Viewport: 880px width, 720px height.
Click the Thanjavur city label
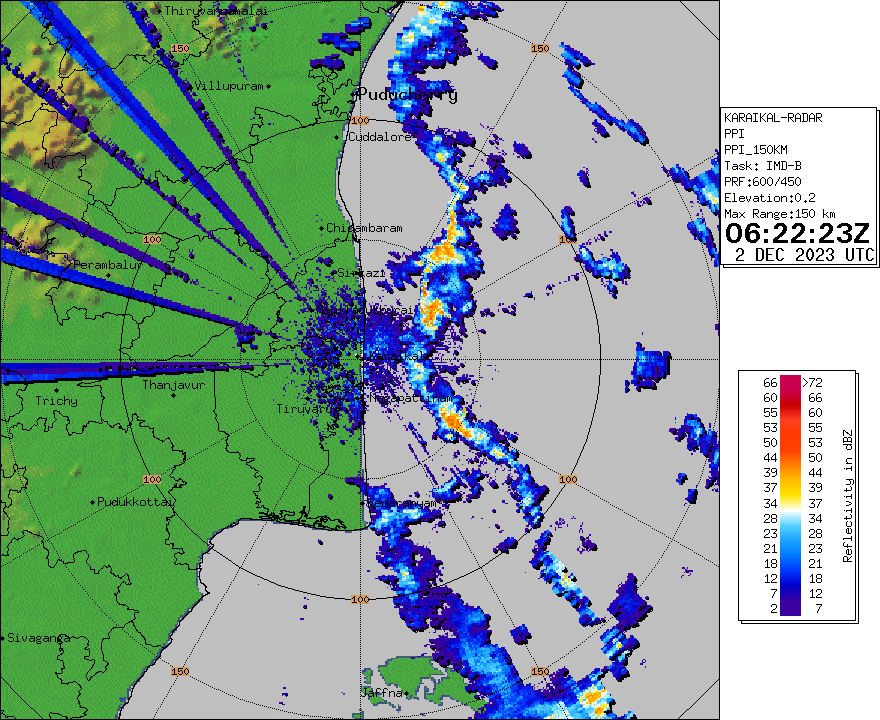[x=173, y=385]
